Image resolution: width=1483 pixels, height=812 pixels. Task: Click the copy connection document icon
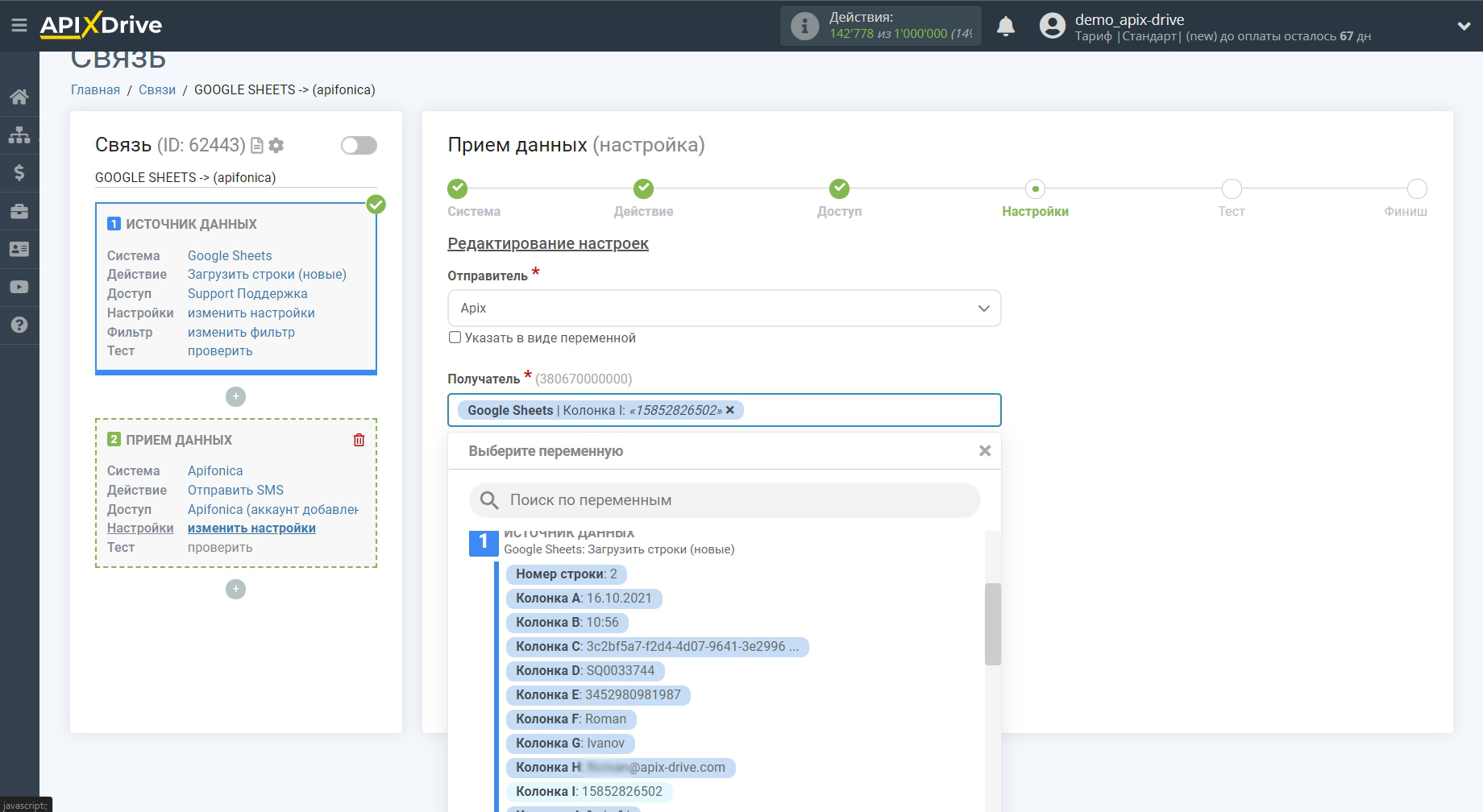coord(257,146)
